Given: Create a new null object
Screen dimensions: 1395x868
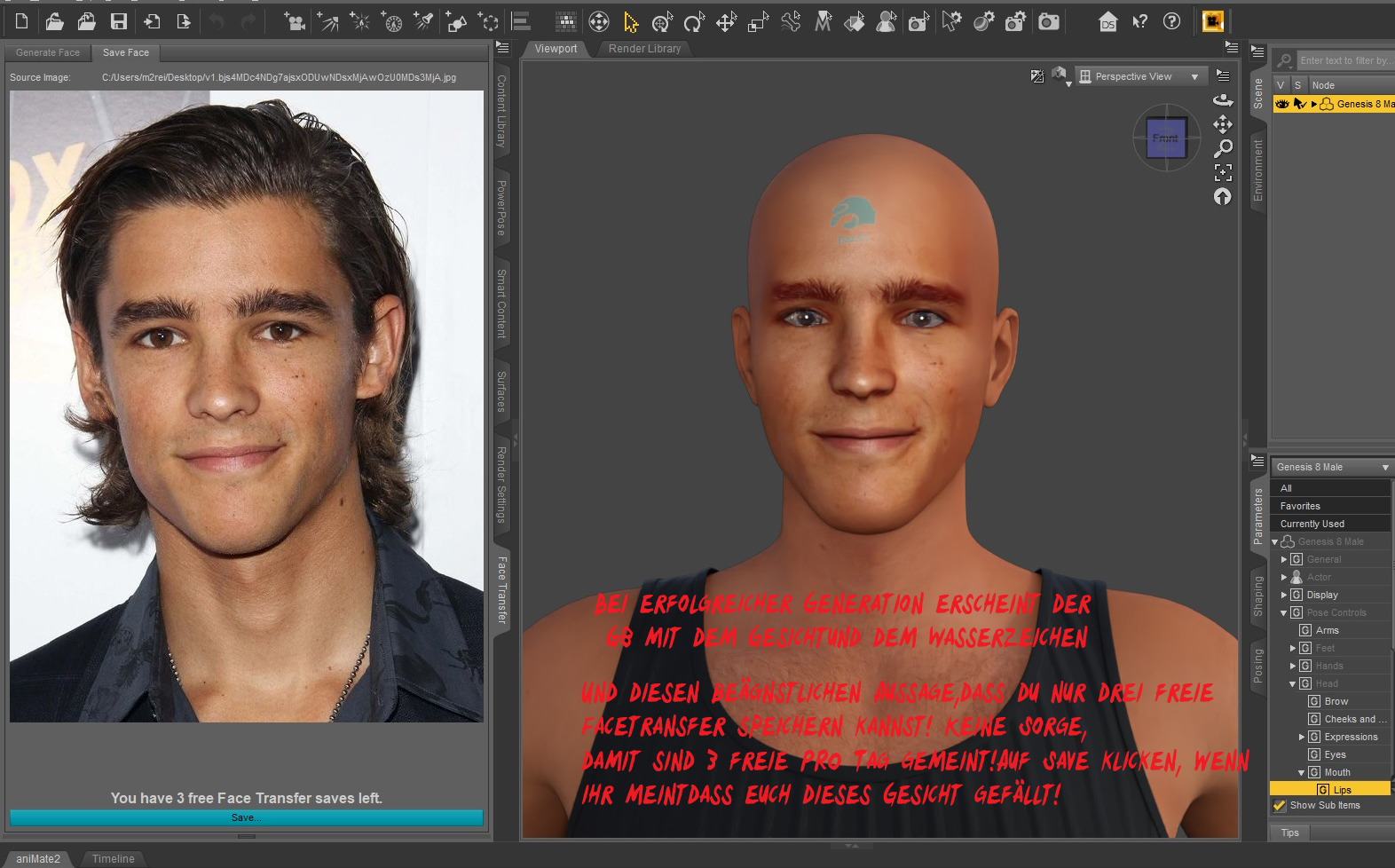Looking at the screenshot, I should point(488,21).
